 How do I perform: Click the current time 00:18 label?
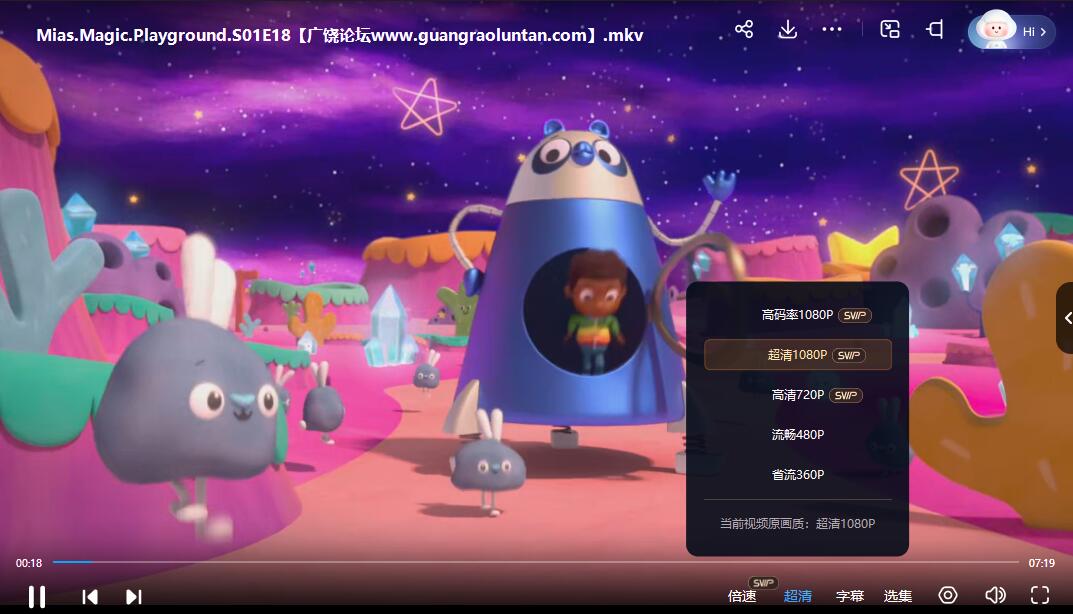[29, 563]
